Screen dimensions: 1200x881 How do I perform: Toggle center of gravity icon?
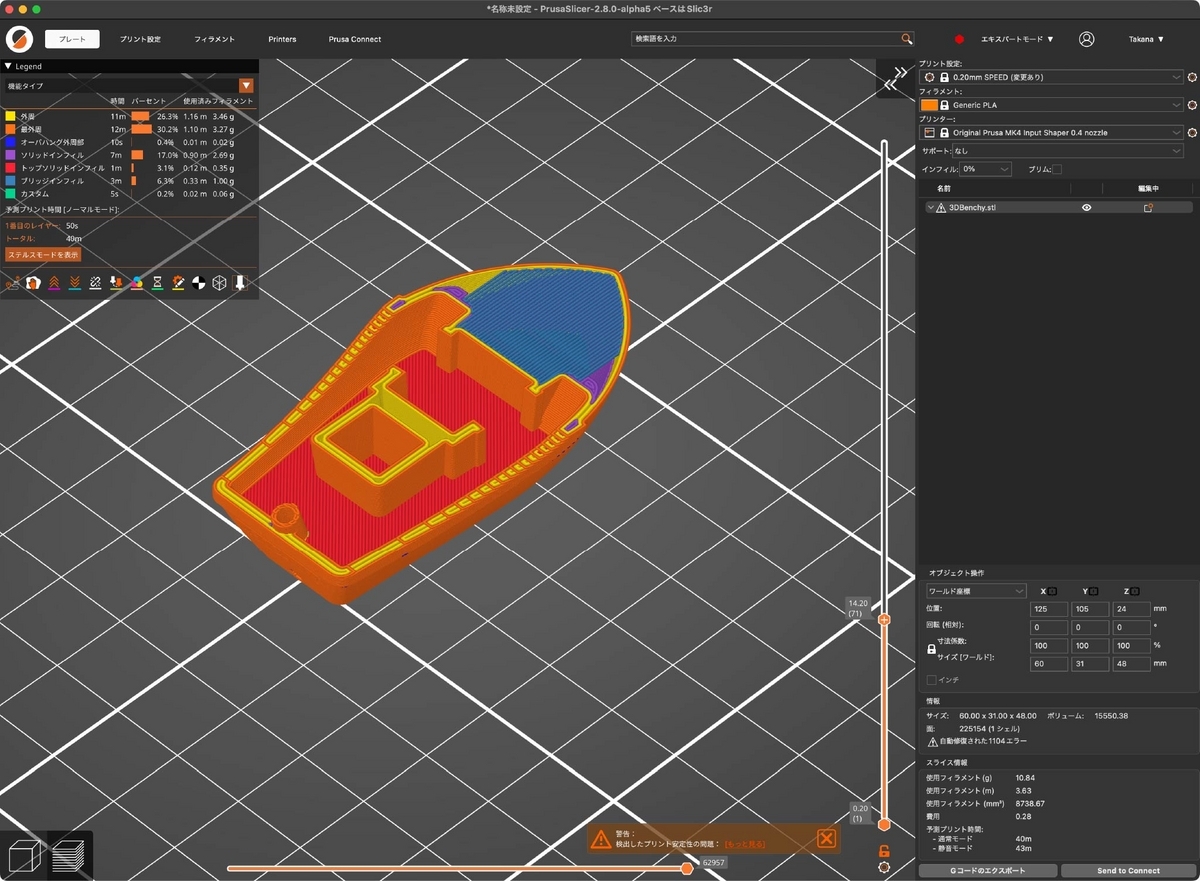click(199, 283)
